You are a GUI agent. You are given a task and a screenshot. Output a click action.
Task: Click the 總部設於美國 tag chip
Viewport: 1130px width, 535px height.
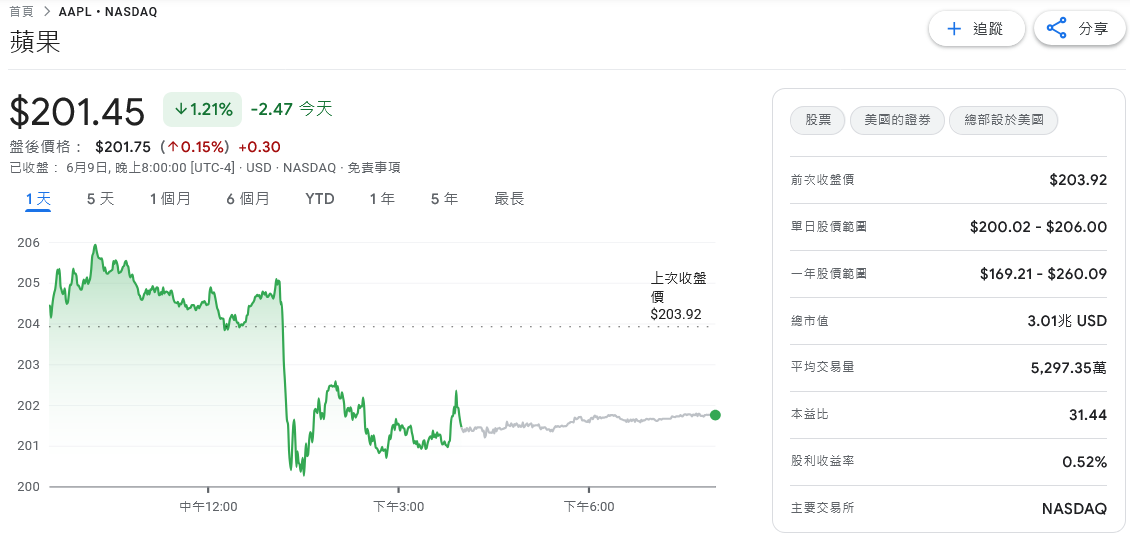1003,120
